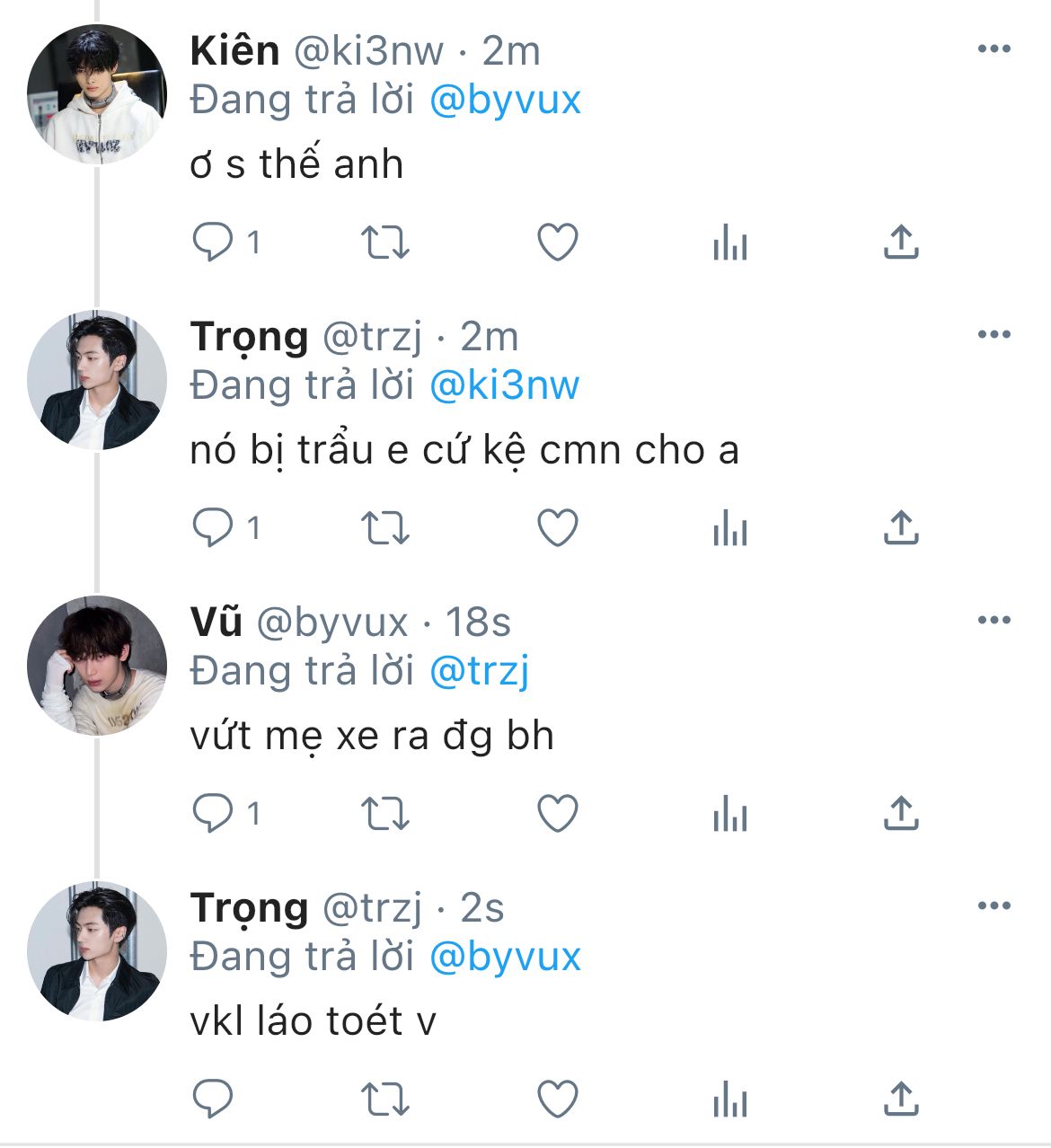Screen dimensions: 1051x1148
Task: Retweet Kiên's reply to @byvux
Action: pos(385,243)
